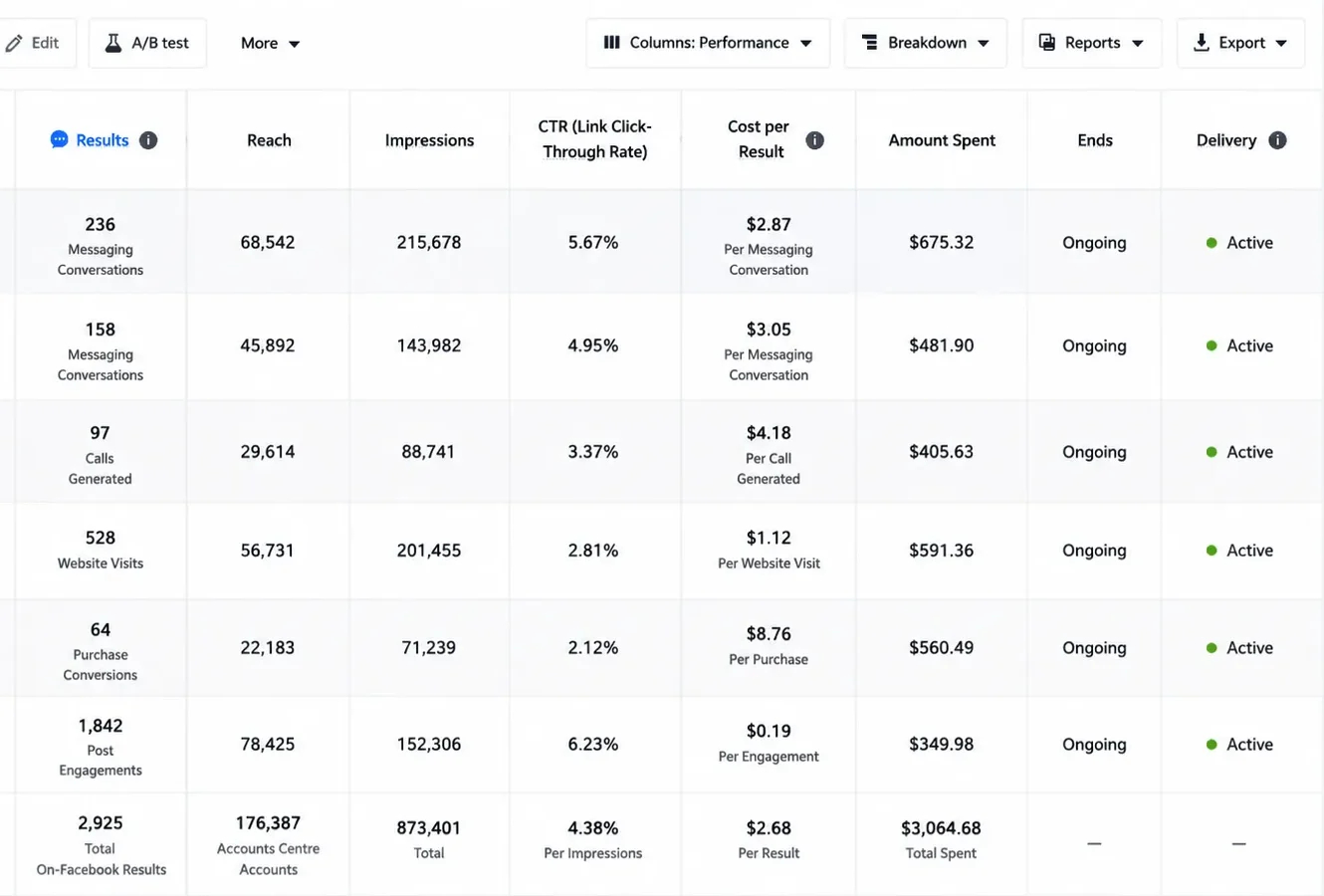Click the reach value 68,542
This screenshot has height=896, width=1324.
click(268, 243)
